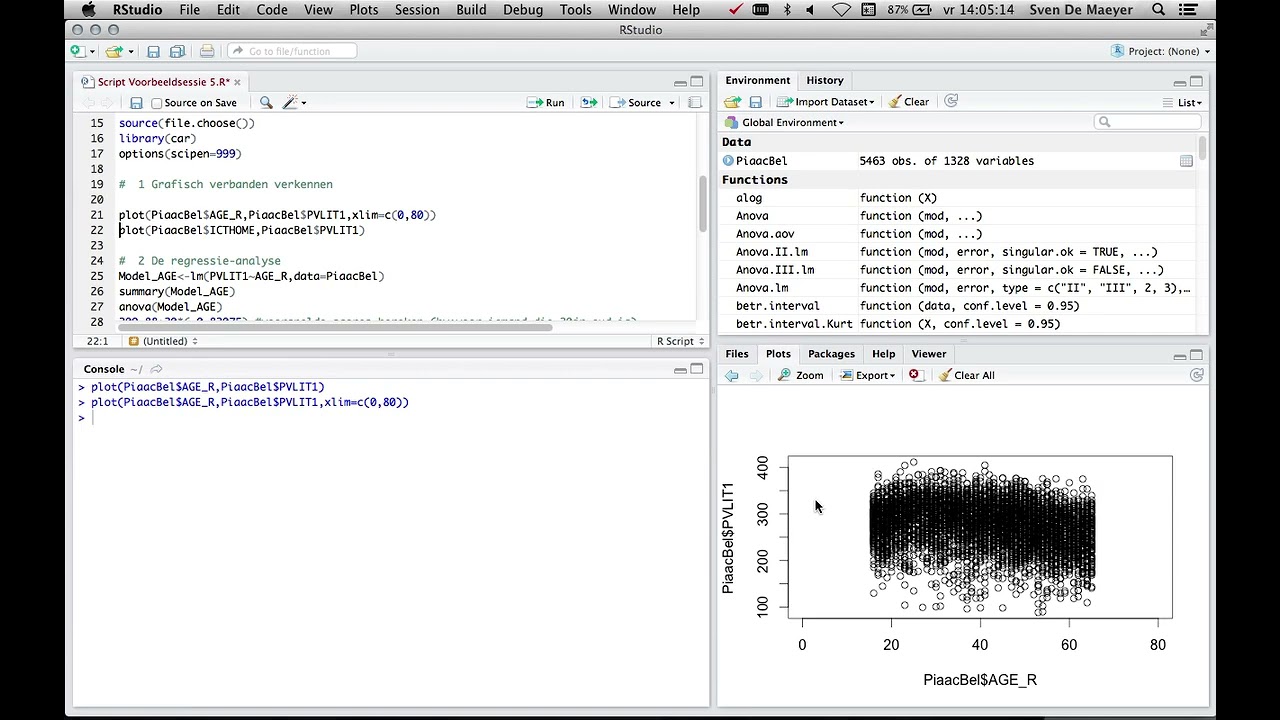This screenshot has height=720, width=1280.
Task: Click the console working directory arrow icon
Action: click(x=156, y=369)
